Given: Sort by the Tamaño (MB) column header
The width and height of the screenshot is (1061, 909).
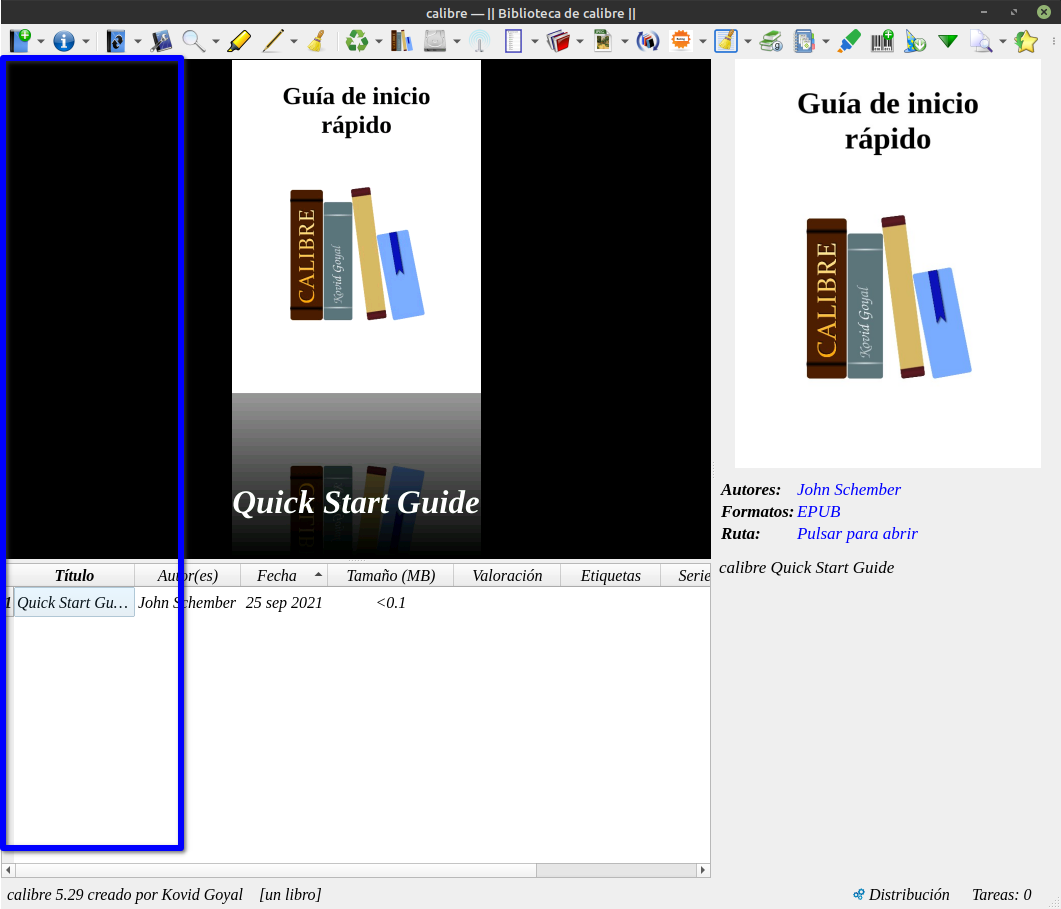Looking at the screenshot, I should pyautogui.click(x=390, y=575).
